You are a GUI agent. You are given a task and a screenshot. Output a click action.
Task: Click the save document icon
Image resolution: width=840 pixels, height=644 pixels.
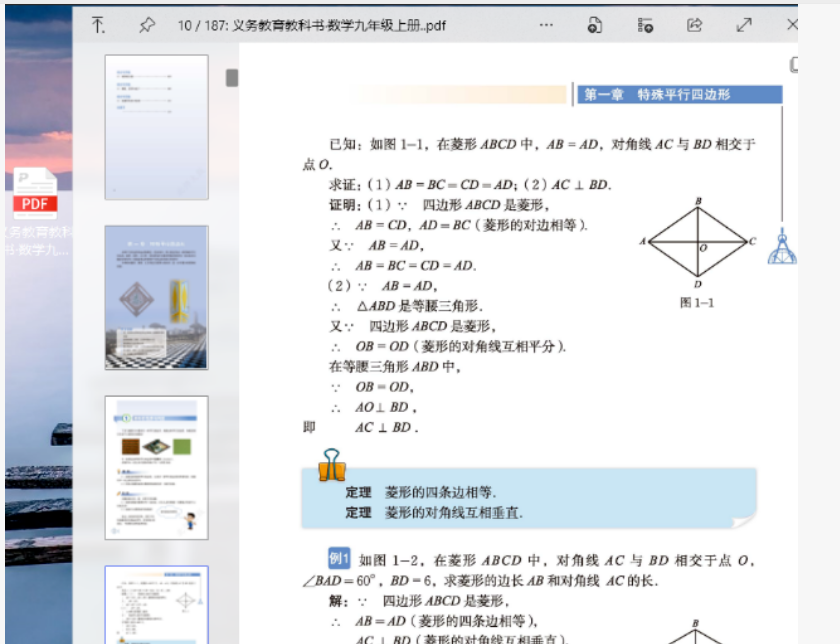pos(593,24)
